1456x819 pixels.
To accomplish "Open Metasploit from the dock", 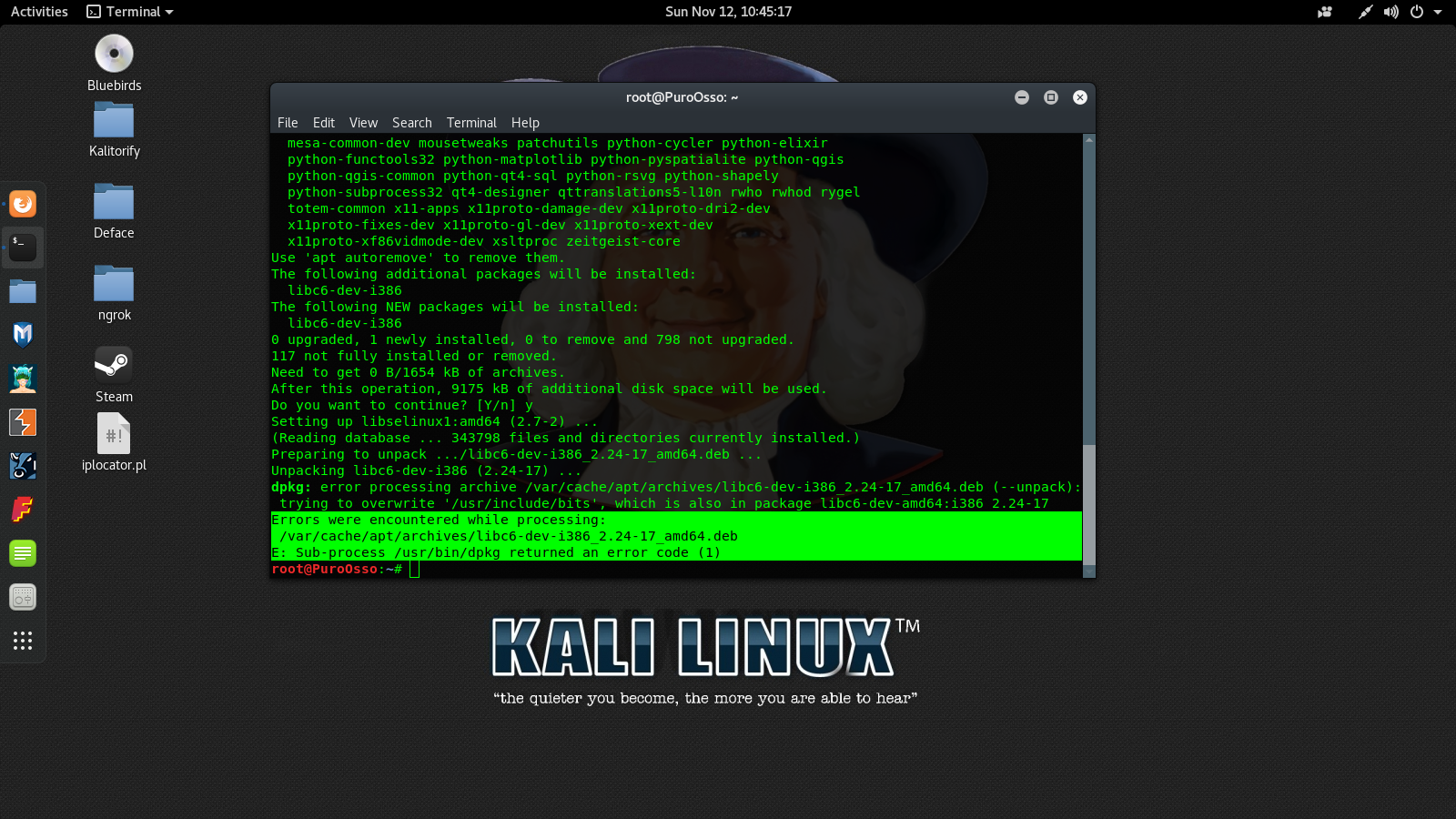I will pos(23,335).
